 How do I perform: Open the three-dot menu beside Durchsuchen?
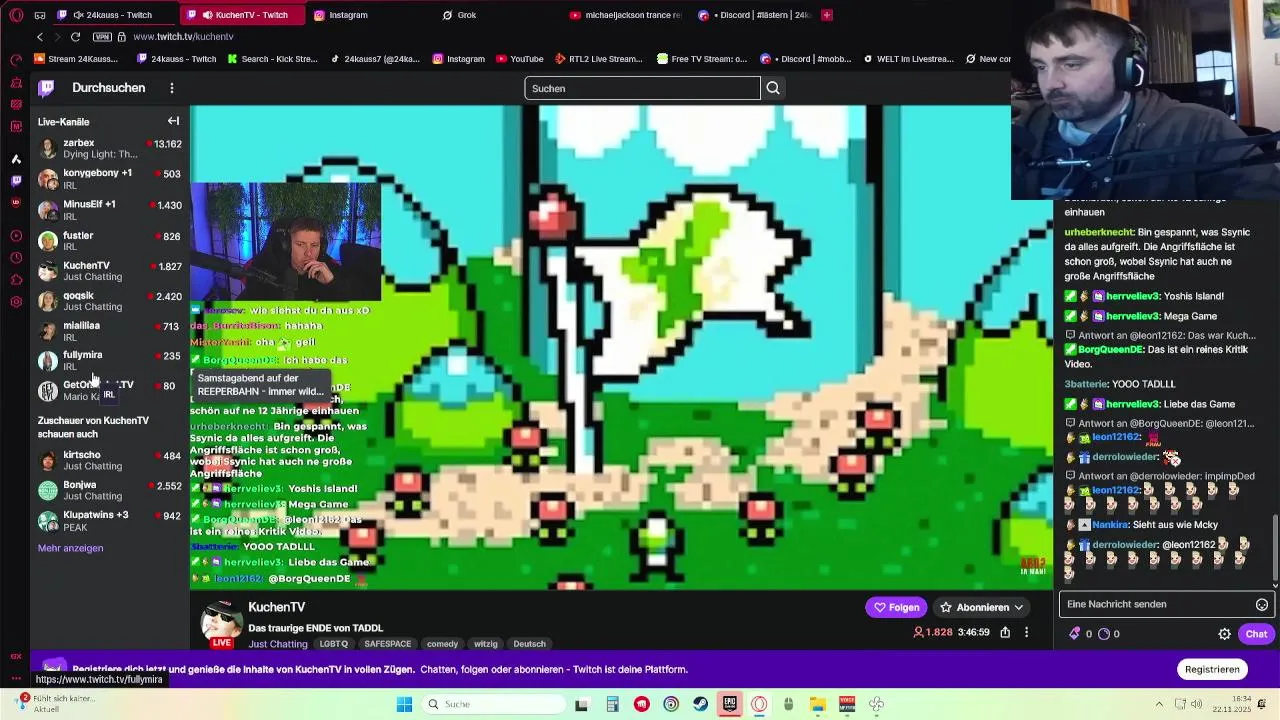[172, 88]
